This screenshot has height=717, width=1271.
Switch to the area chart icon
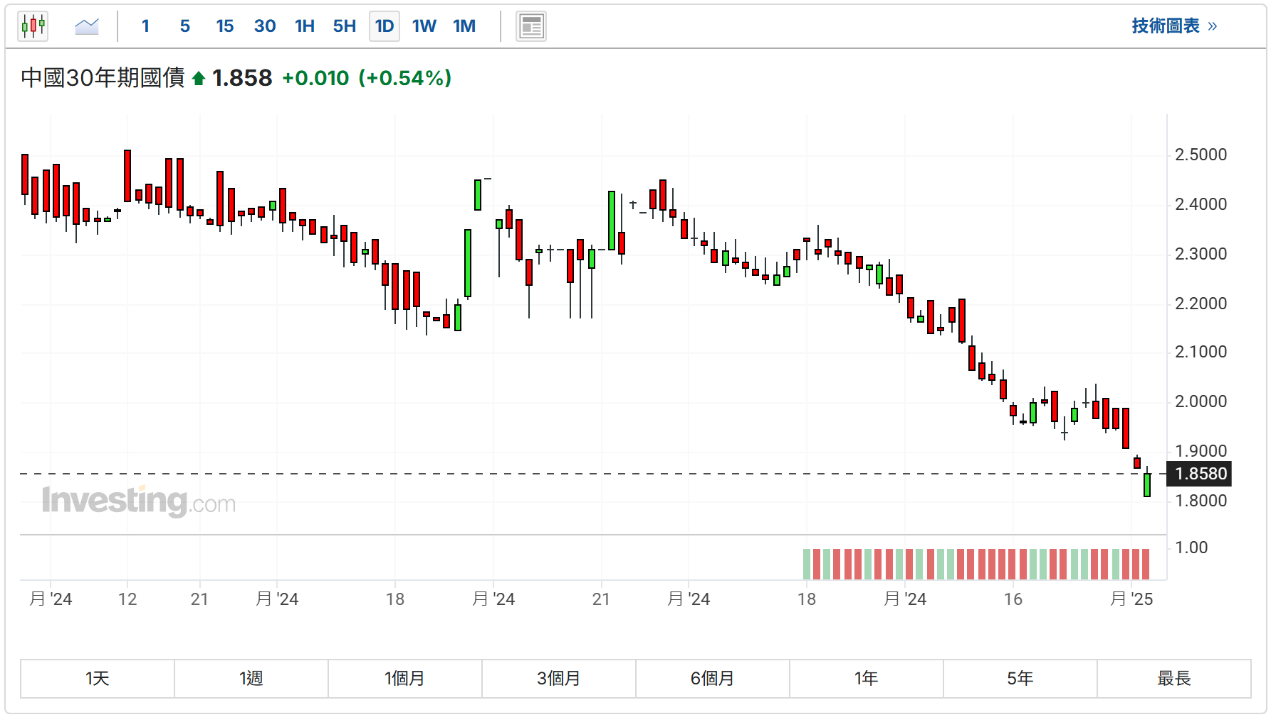tap(87, 26)
